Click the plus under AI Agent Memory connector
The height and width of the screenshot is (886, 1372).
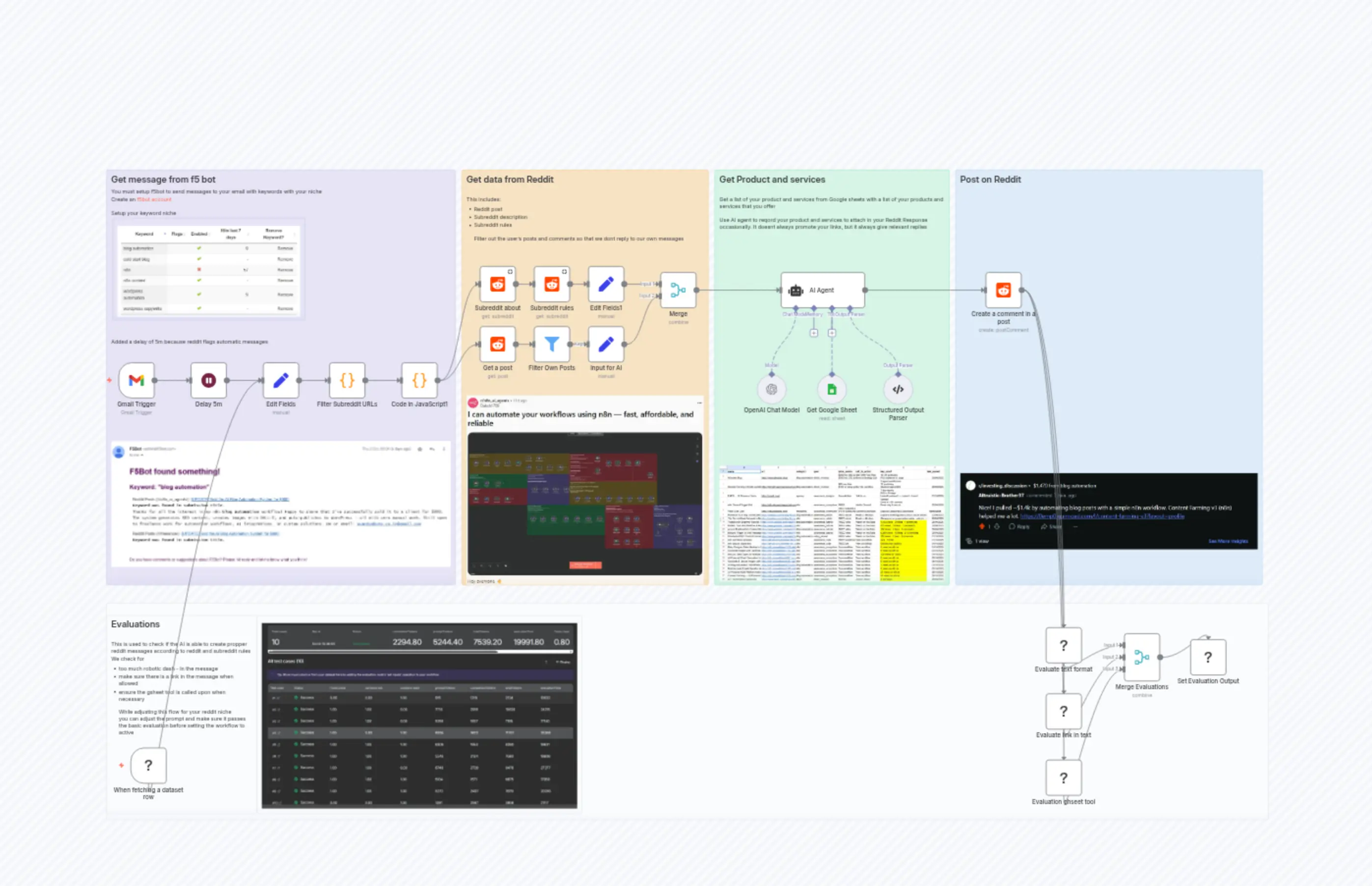coord(814,333)
